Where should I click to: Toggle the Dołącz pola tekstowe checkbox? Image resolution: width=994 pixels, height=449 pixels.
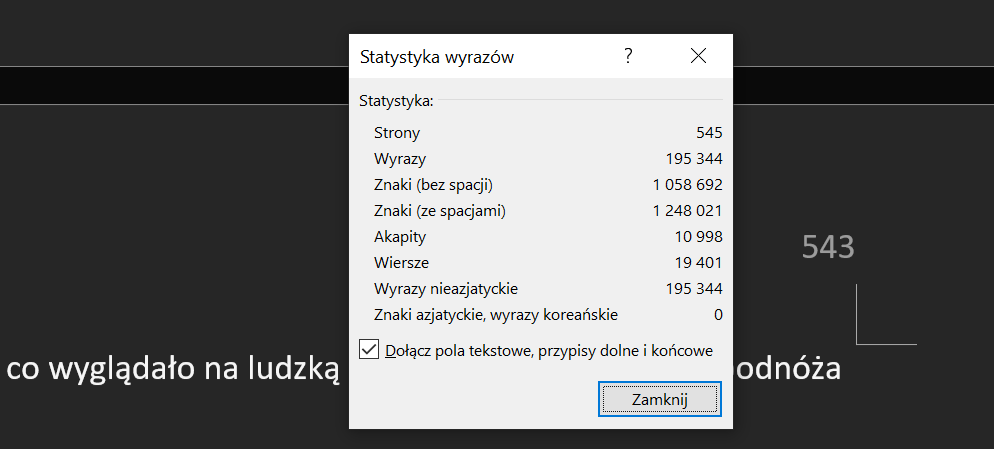tap(370, 349)
